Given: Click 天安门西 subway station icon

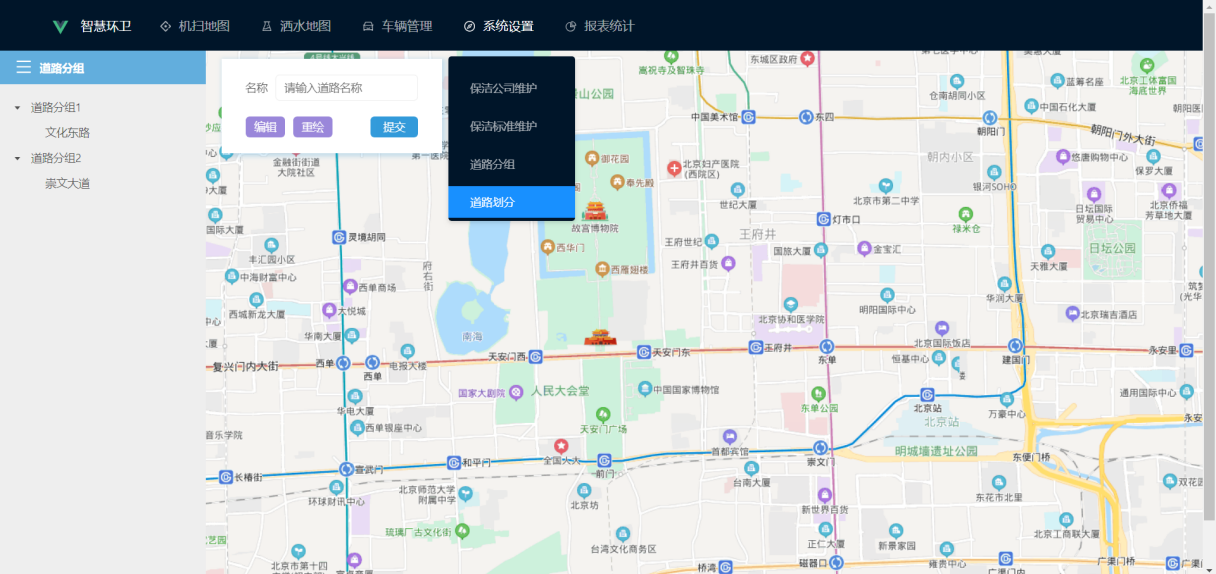Looking at the screenshot, I should click(535, 356).
